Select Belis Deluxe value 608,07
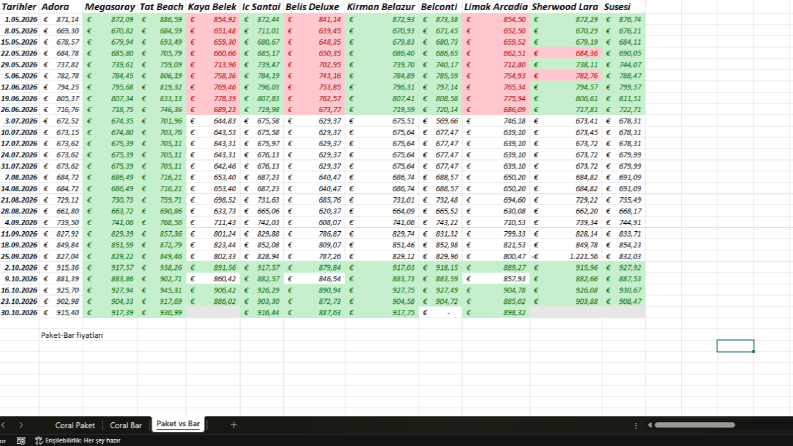This screenshot has width=793, height=446. point(314,222)
